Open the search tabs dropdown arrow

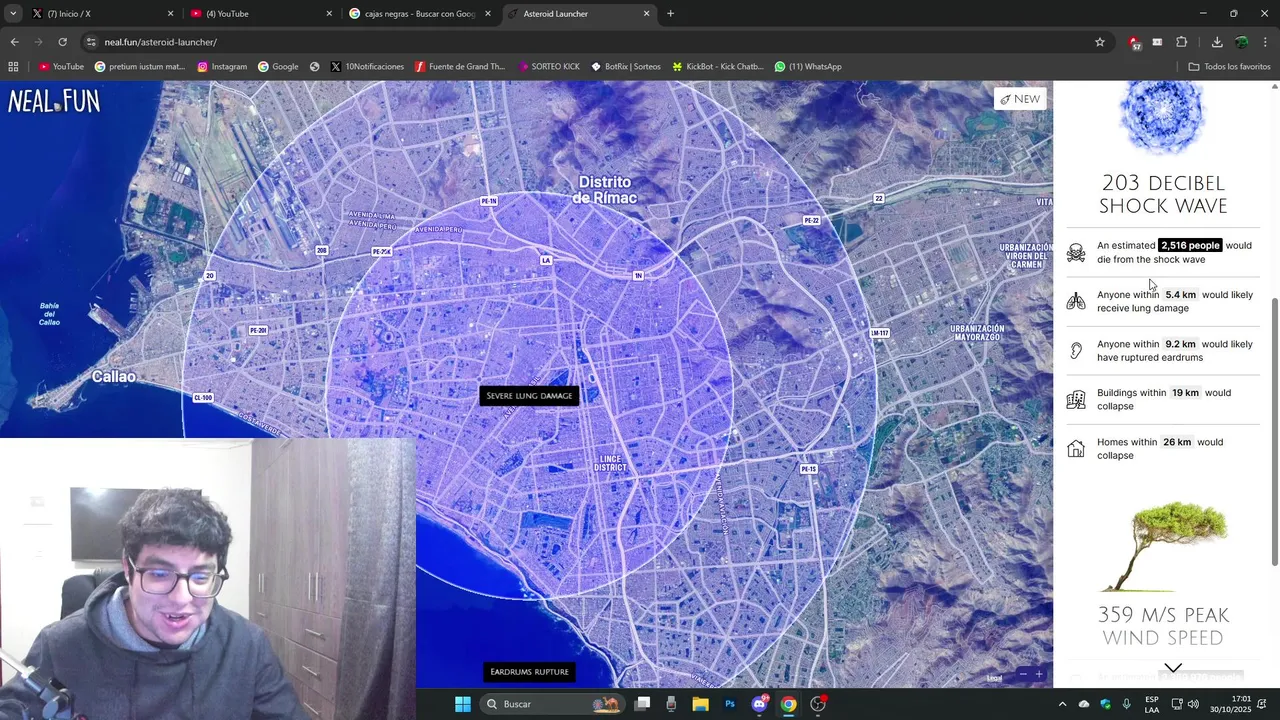(13, 14)
